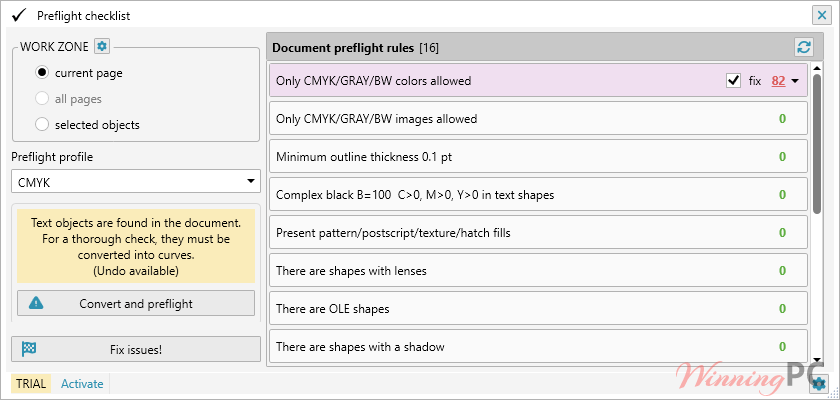Click the 82 issues count link
Screen dimensions: 840x400
pyautogui.click(x=778, y=81)
